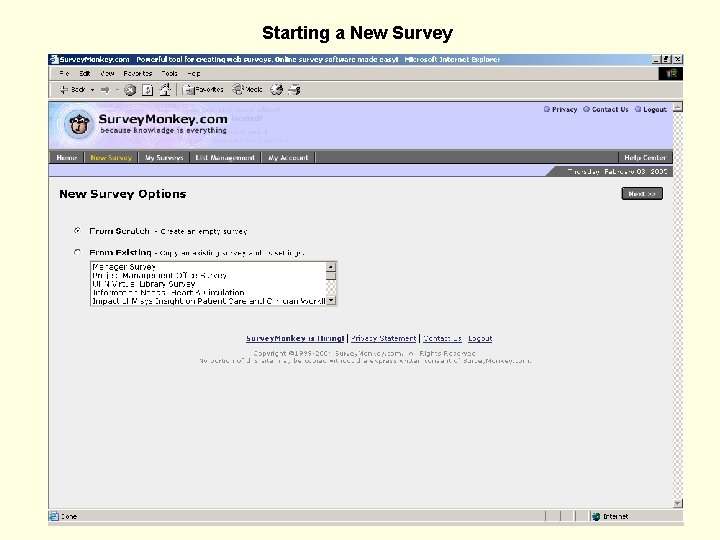Click the SurveyMonkey monkey logo

(79, 124)
